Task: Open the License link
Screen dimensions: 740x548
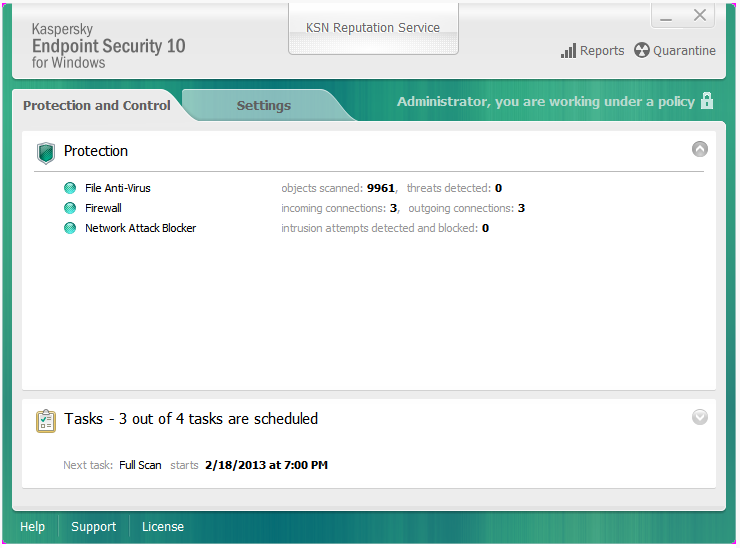Action: click(x=163, y=527)
